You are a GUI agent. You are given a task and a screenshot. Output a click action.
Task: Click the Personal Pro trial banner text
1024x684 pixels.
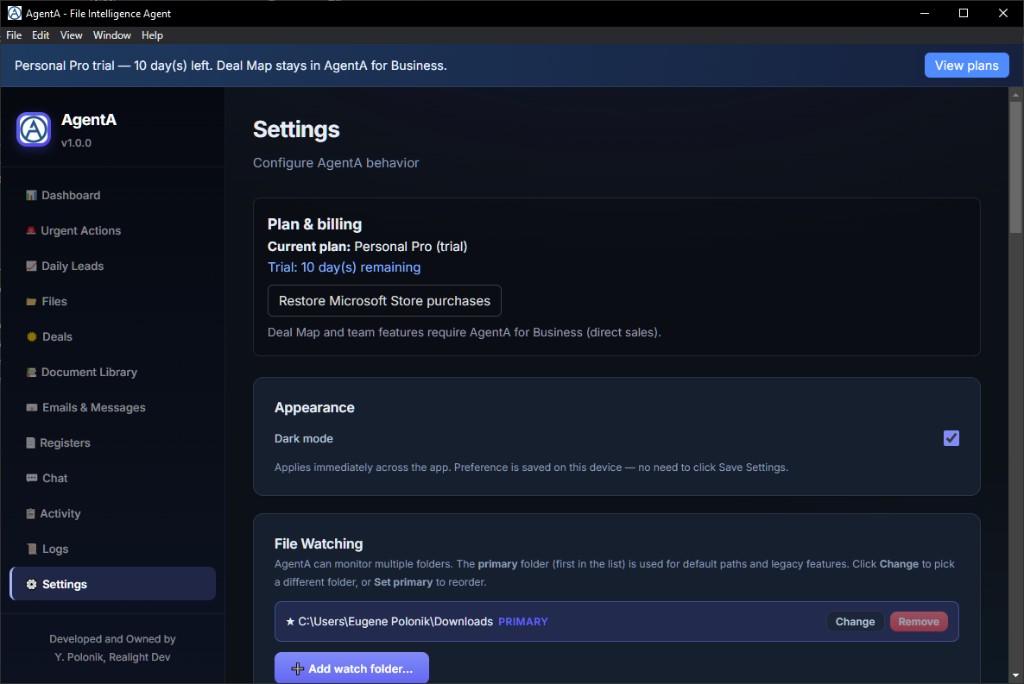pos(231,65)
